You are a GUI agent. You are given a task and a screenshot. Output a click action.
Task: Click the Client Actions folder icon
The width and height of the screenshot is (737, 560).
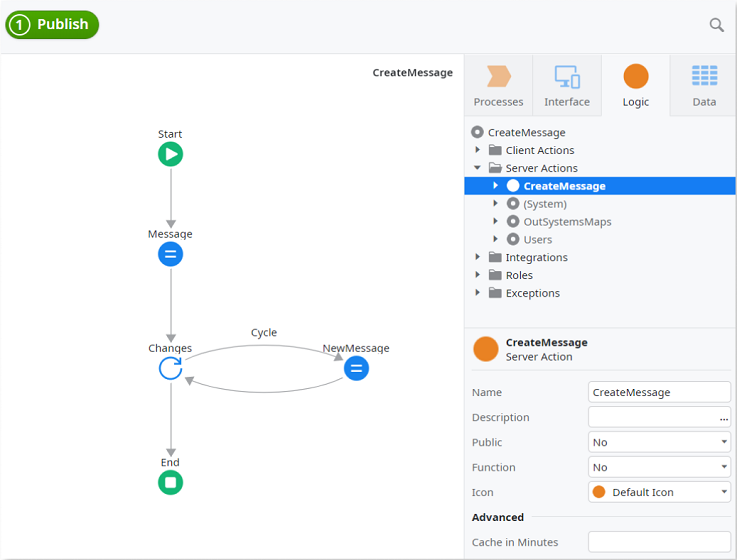pyautogui.click(x=495, y=150)
